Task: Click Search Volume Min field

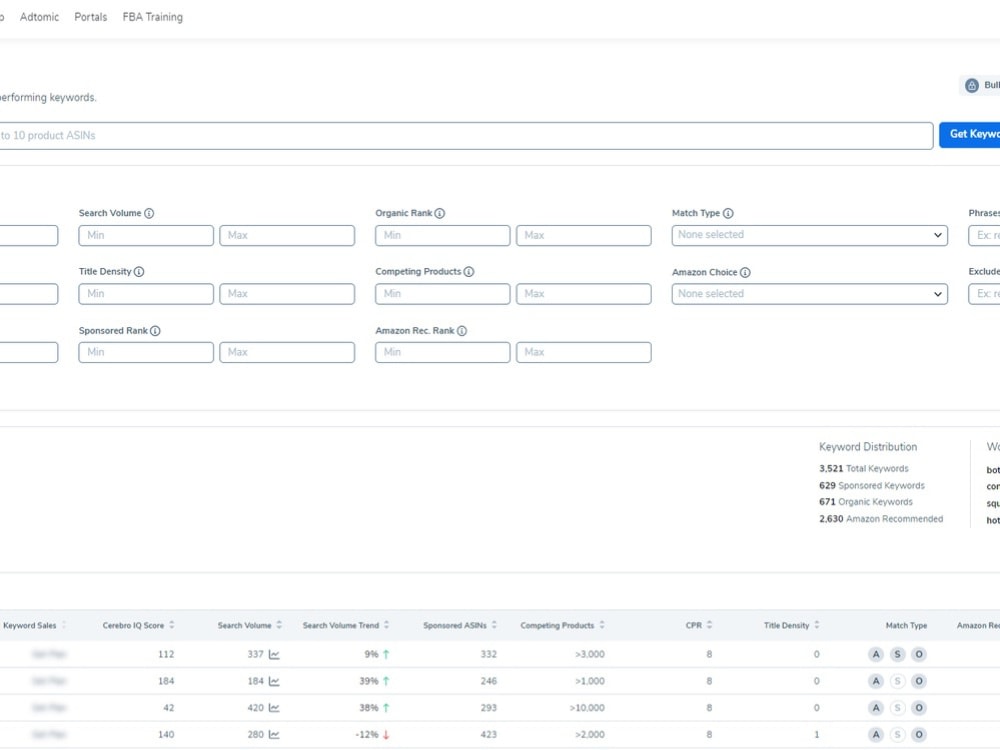Action: tap(146, 235)
